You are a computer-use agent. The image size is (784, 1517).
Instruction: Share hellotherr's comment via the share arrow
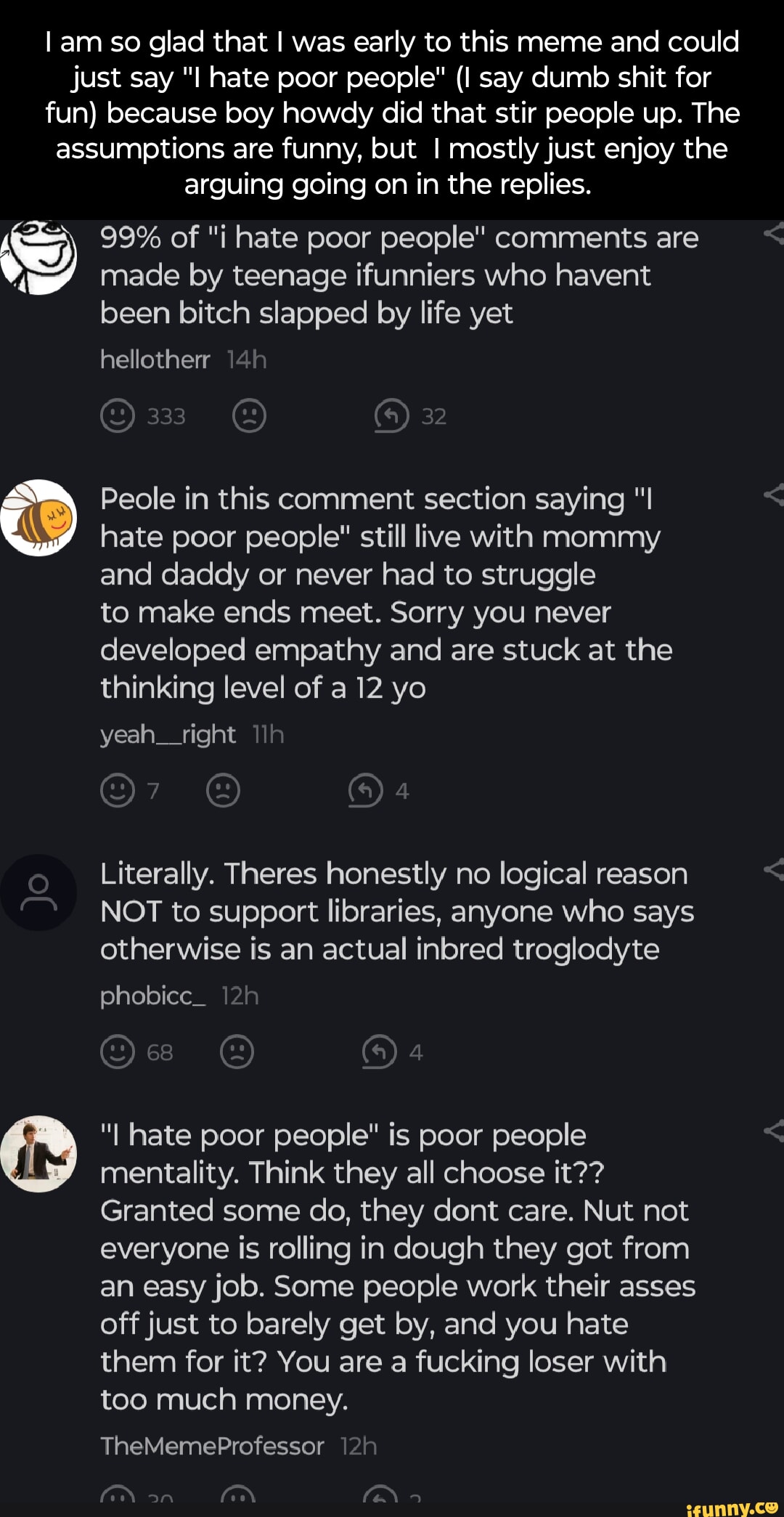pyautogui.click(x=774, y=234)
